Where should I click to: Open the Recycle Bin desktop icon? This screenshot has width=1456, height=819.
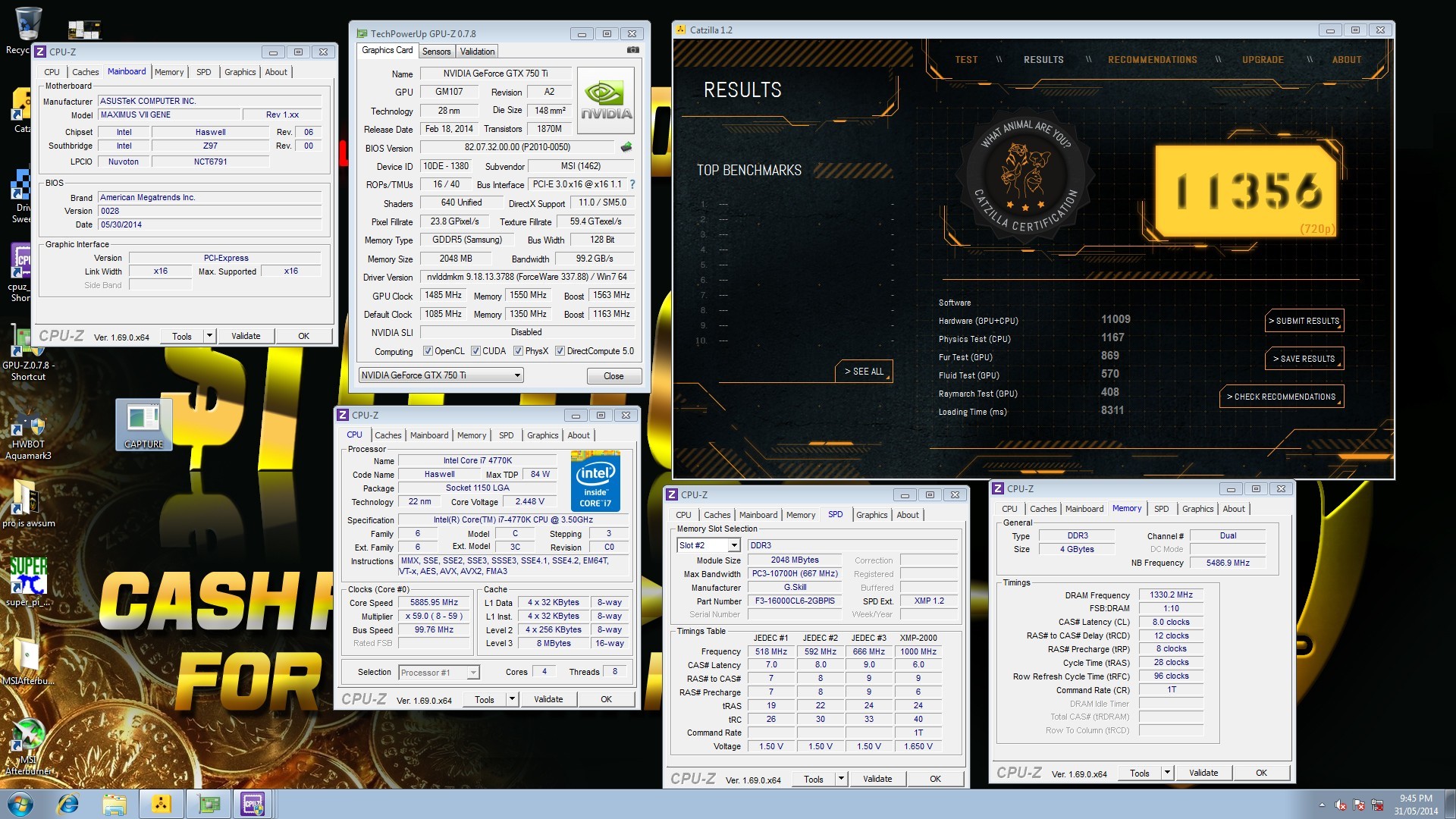(27, 32)
